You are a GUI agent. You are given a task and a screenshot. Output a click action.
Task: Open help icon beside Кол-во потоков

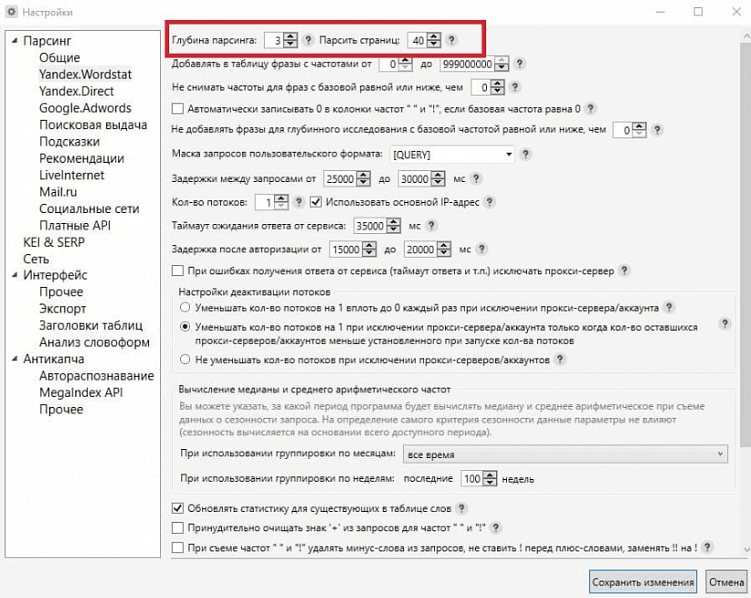coord(298,202)
